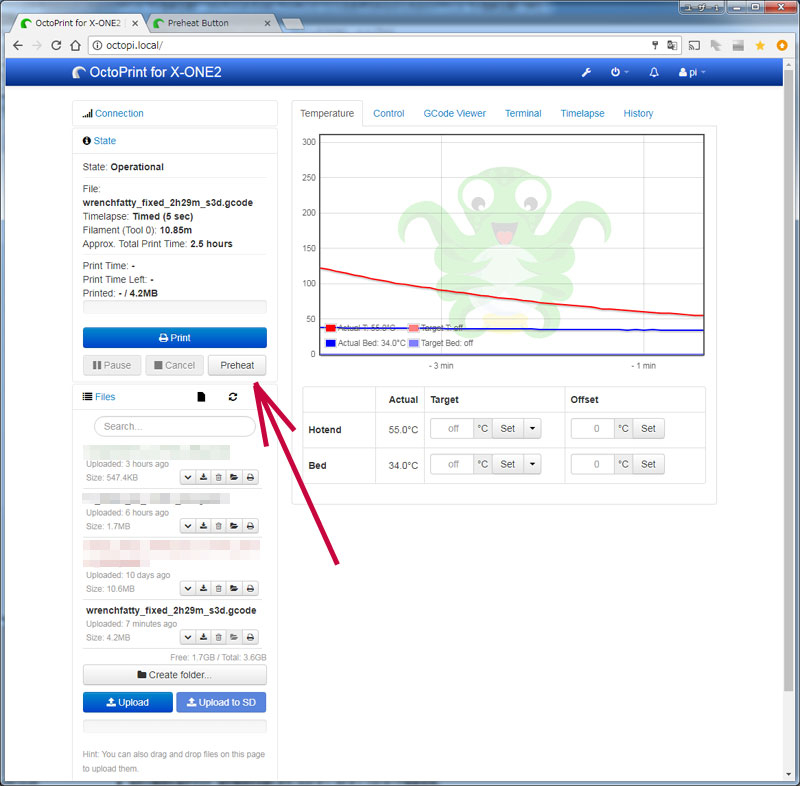
Task: Load and print the 10.6MB file
Action: pyautogui.click(x=250, y=589)
